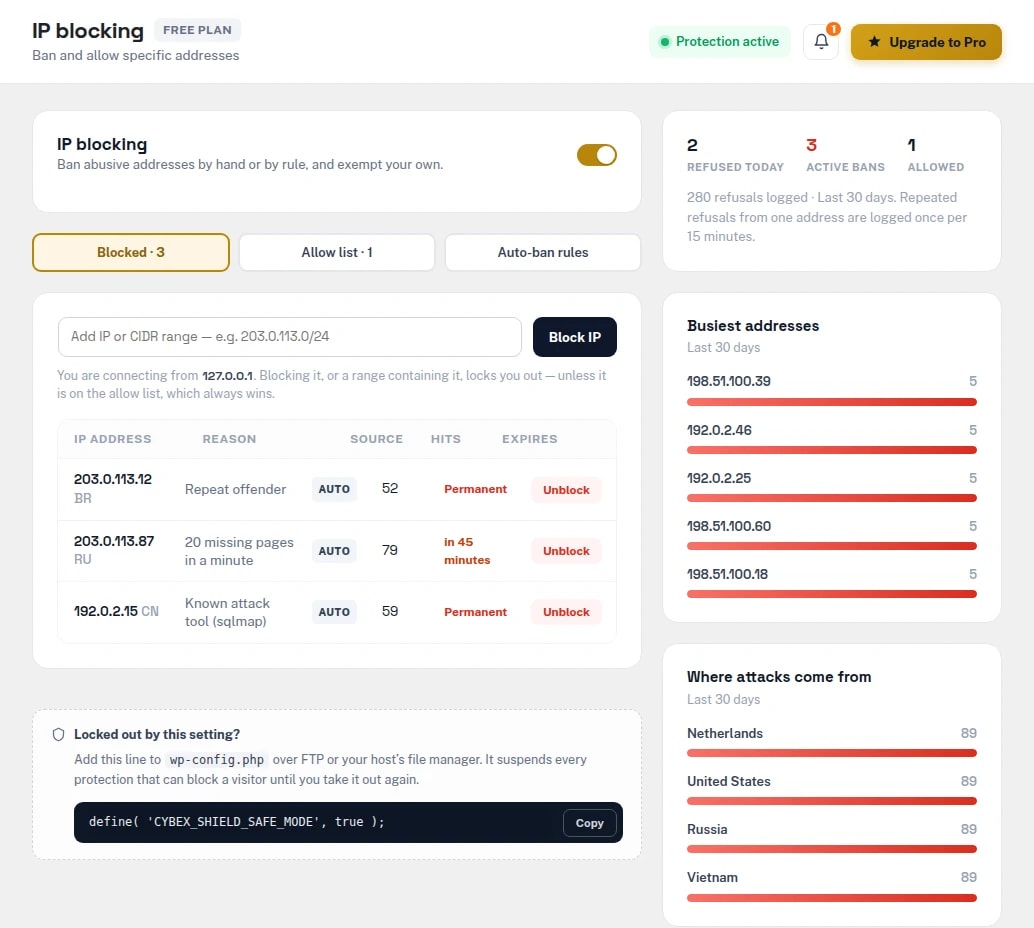This screenshot has width=1034, height=928.
Task: Click the CYBEX_SHIELD_SAFE_MODE code line
Action: pyautogui.click(x=236, y=822)
